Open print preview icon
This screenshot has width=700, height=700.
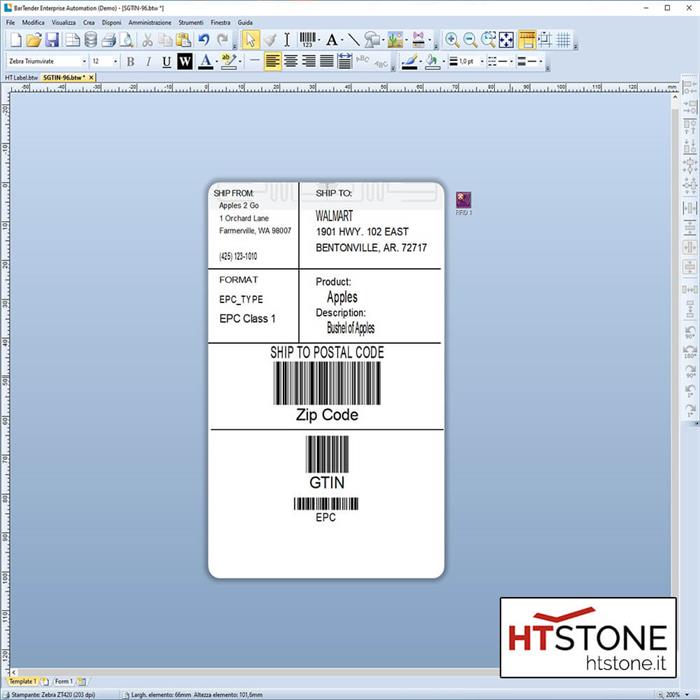[x=127, y=40]
